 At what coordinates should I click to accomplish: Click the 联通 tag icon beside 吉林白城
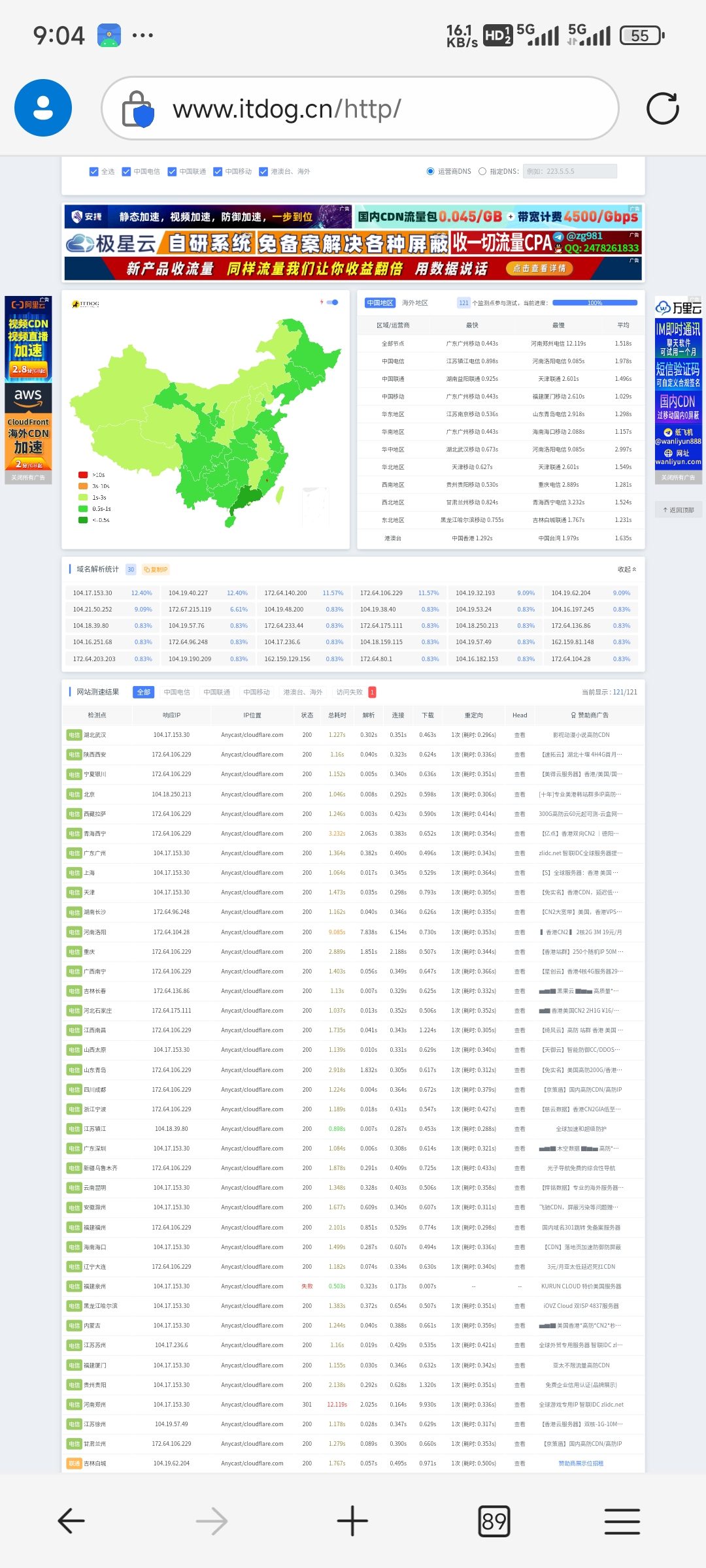tap(74, 1463)
